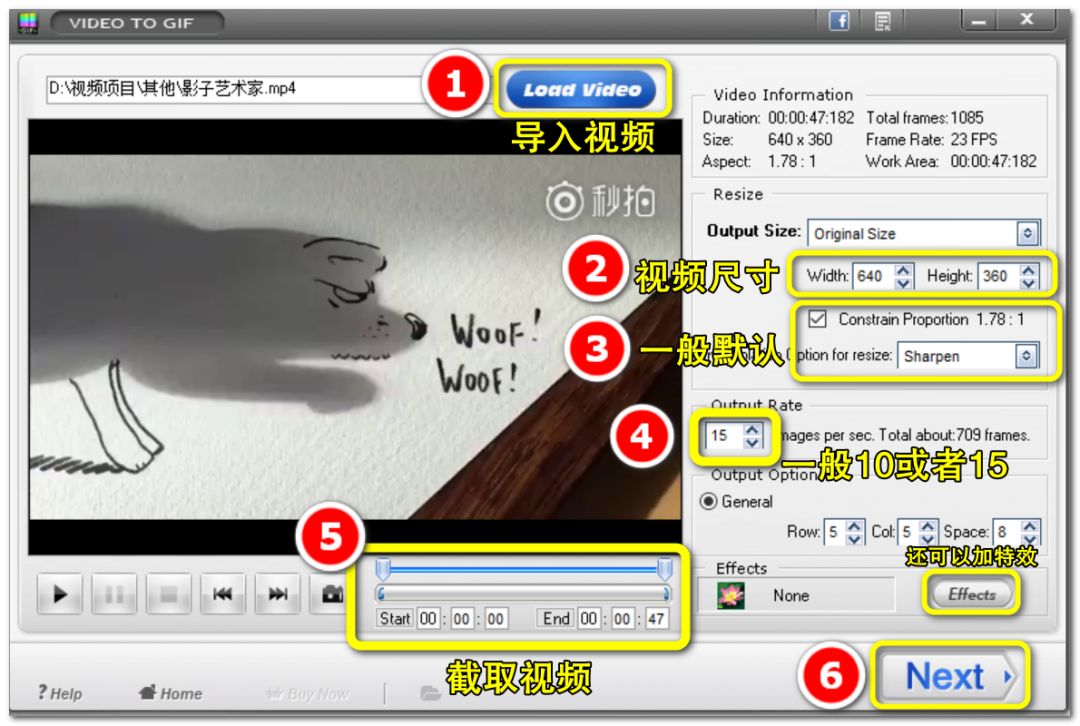Click the Size 640 x 360 value
The width and height of the screenshot is (1080, 726).
pyautogui.click(x=800, y=140)
